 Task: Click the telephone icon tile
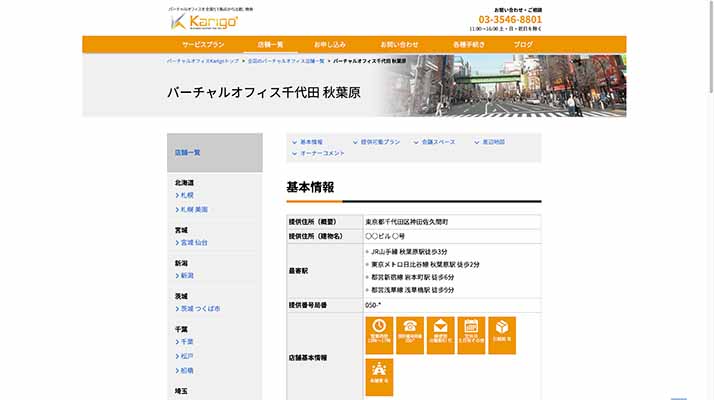pyautogui.click(x=410, y=330)
